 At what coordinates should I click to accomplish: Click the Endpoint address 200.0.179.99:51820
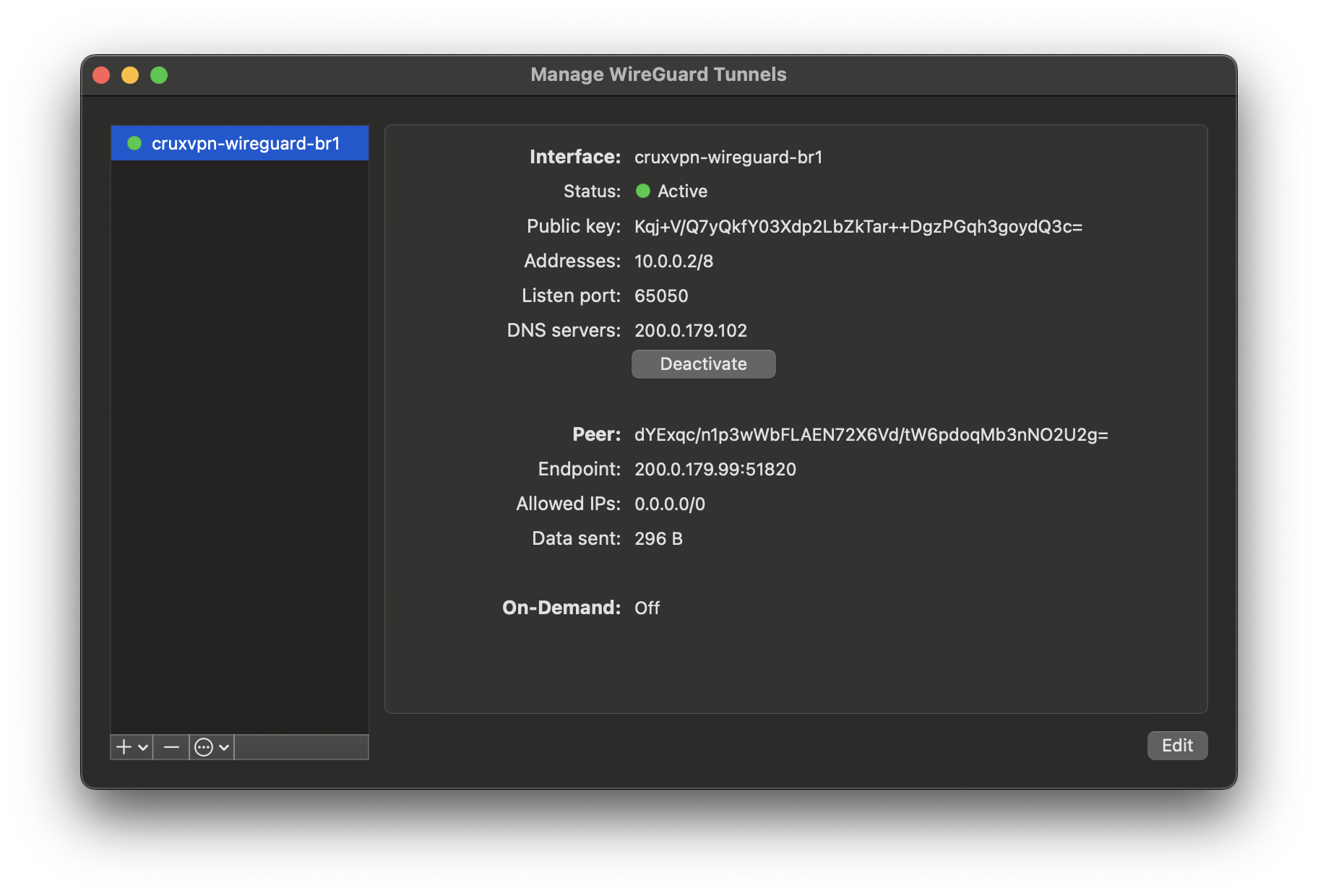pos(715,470)
